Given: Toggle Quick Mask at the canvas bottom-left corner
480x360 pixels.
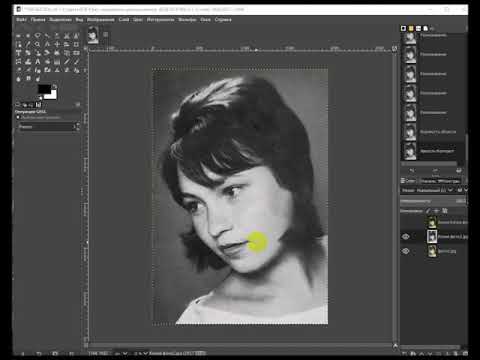Looking at the screenshot, I should (x=86, y=345).
